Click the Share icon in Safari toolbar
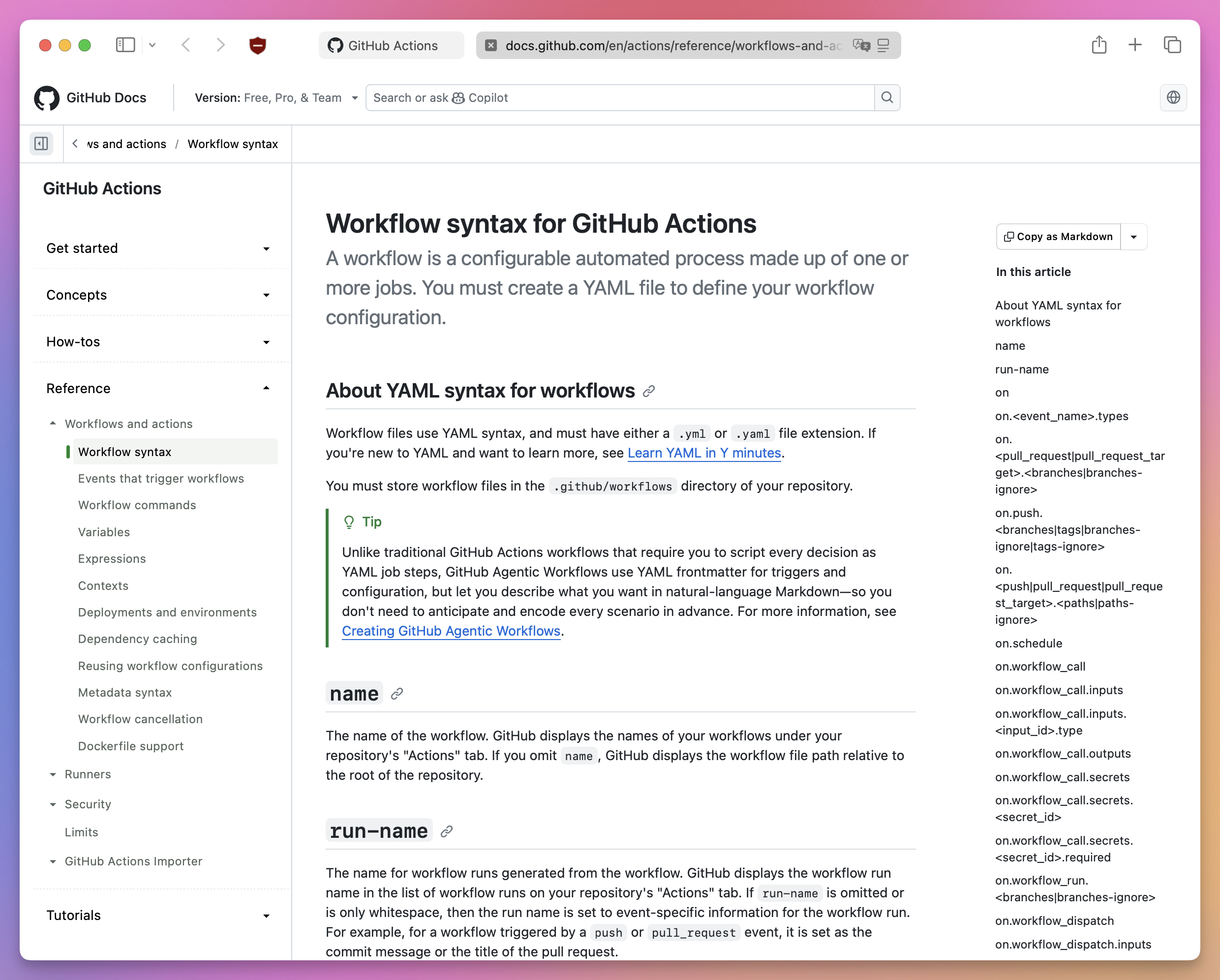Image resolution: width=1220 pixels, height=980 pixels. (x=1099, y=45)
